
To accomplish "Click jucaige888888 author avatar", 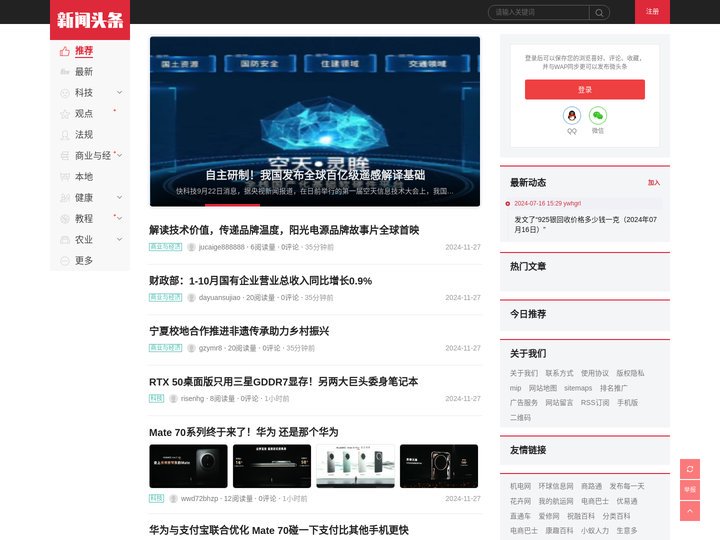I will click(191, 247).
